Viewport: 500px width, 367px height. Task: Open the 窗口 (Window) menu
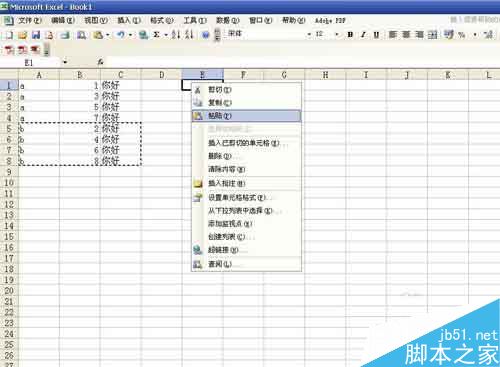point(261,21)
